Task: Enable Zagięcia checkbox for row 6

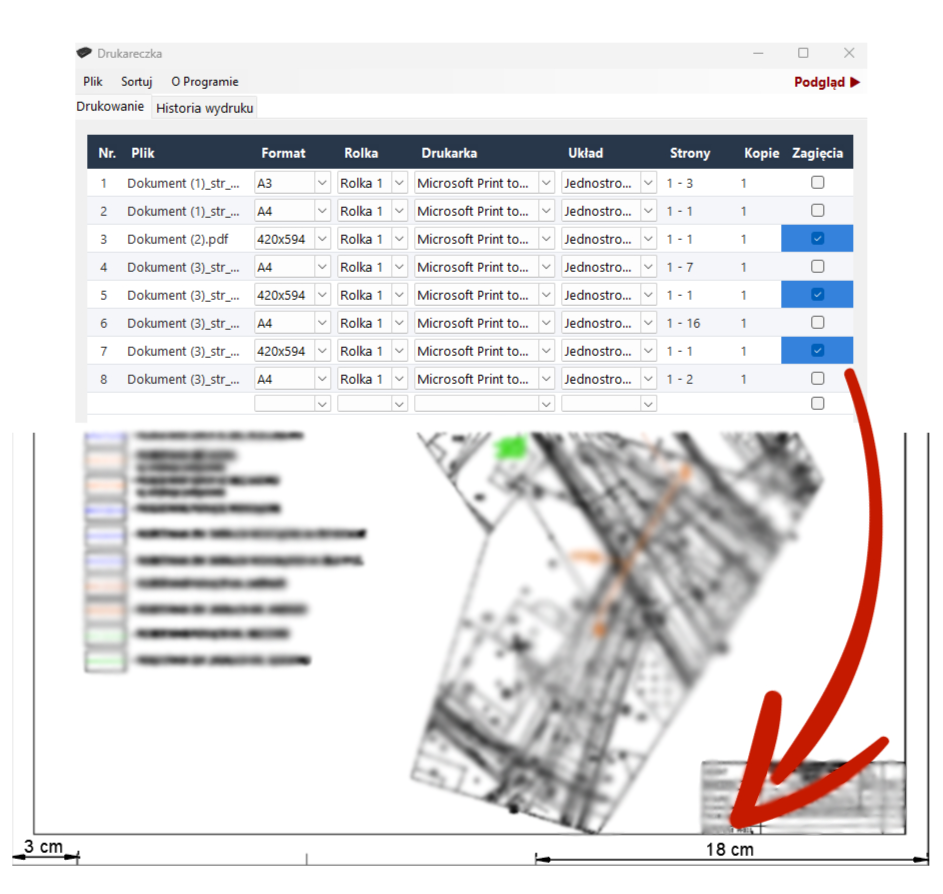Action: (817, 323)
